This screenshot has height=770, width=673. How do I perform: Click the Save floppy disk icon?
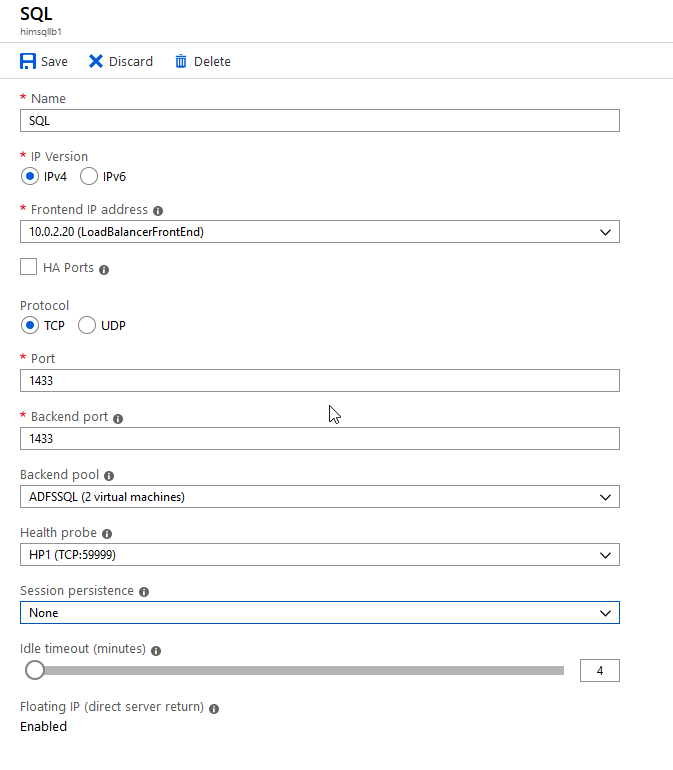point(28,61)
